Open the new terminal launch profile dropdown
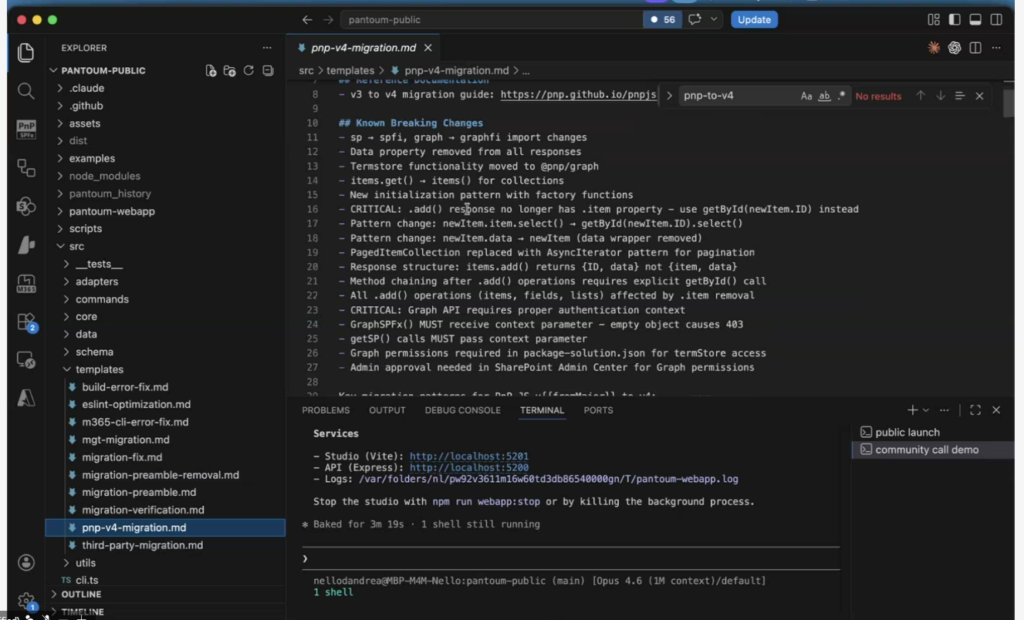1024x620 pixels. [926, 410]
